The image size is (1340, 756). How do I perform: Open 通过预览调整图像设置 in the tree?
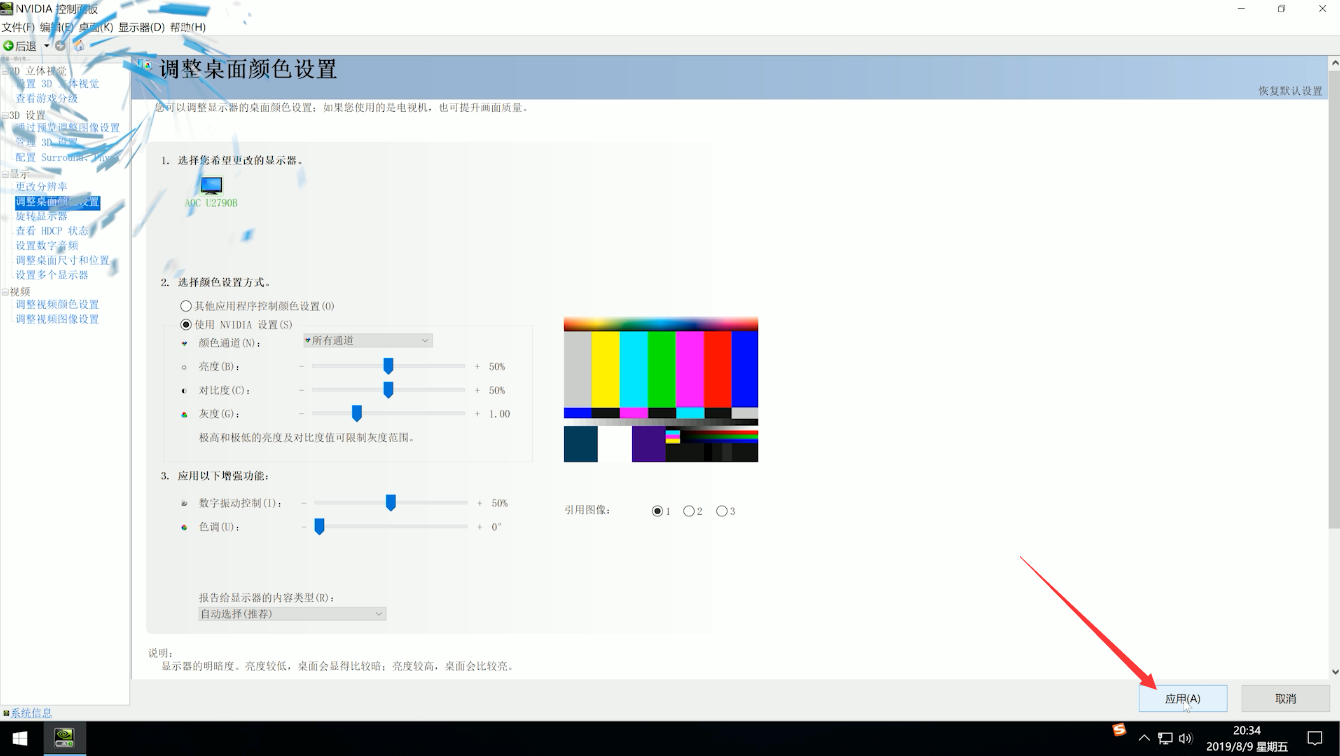click(67, 128)
